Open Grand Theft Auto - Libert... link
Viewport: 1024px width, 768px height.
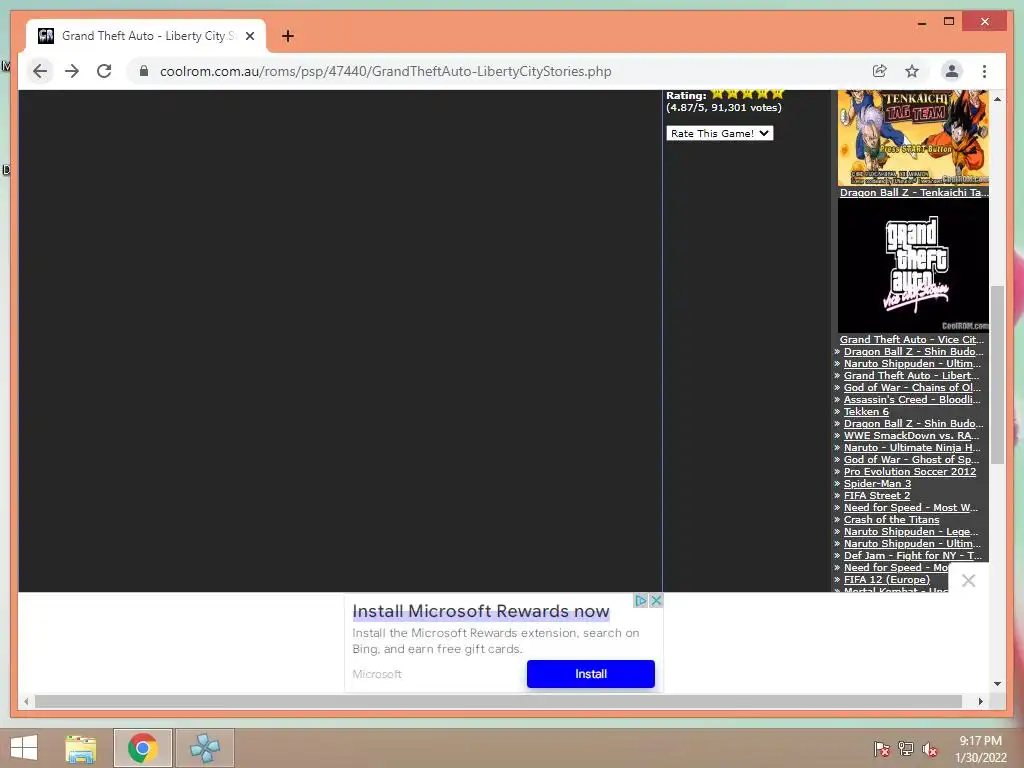(912, 376)
